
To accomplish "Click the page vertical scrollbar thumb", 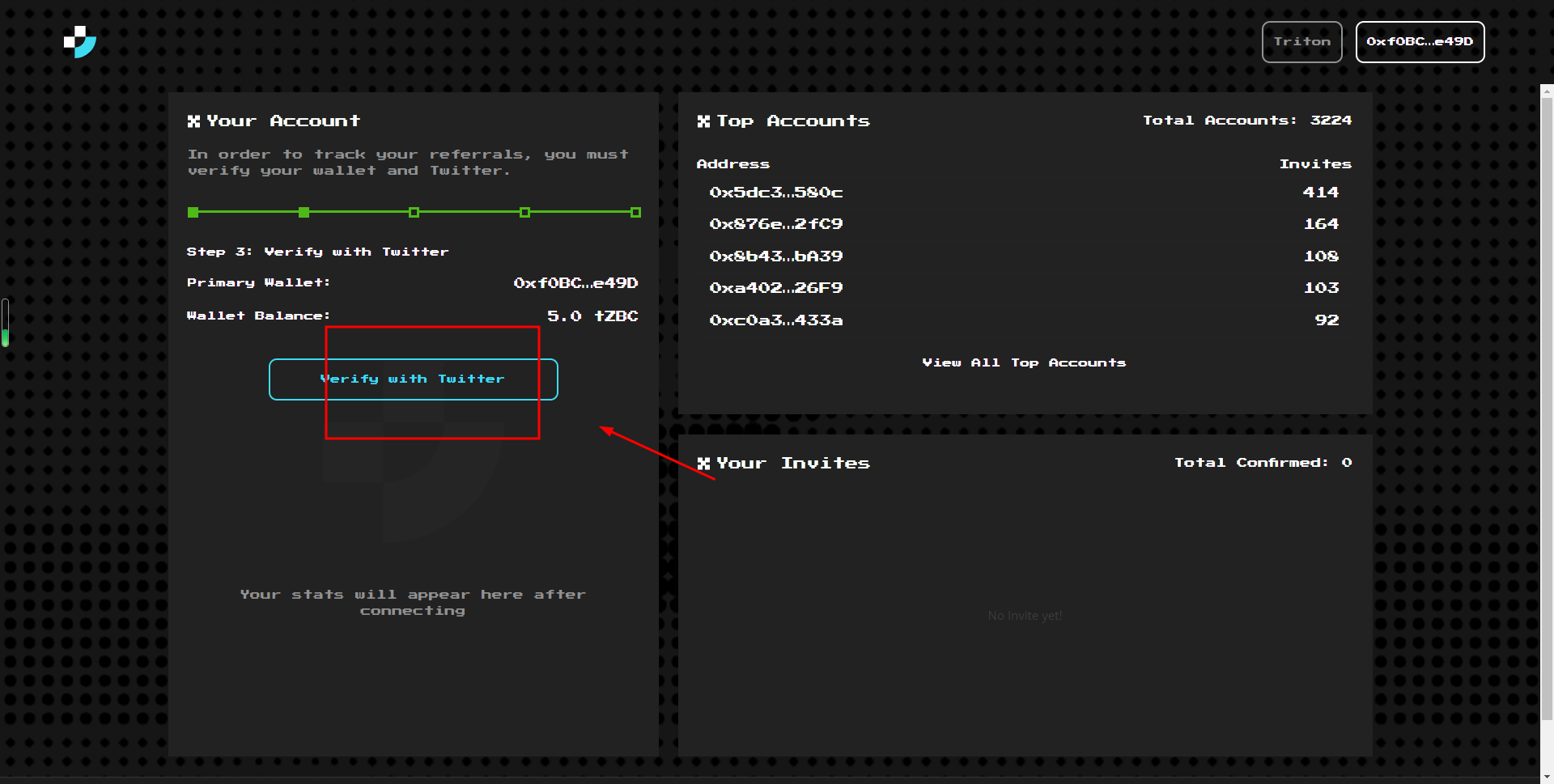I will click(x=1547, y=409).
